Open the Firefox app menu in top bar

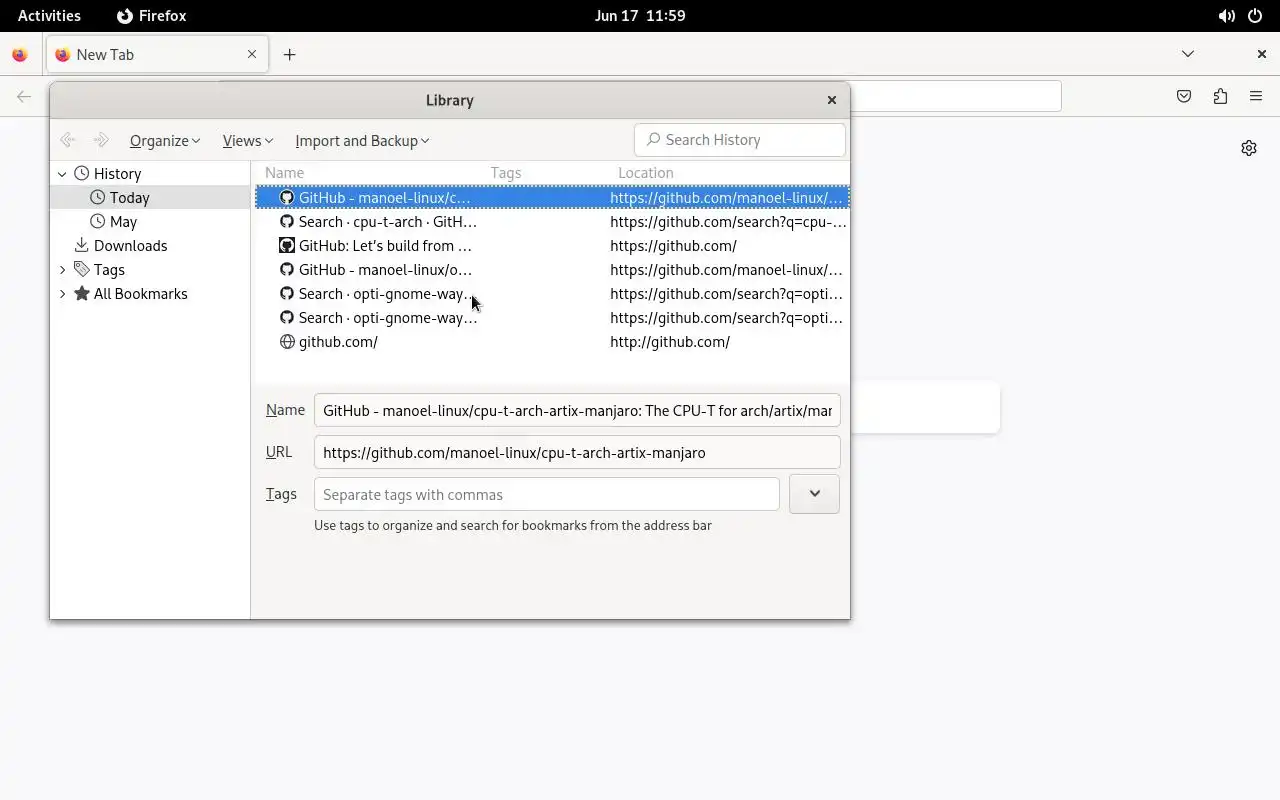click(151, 16)
